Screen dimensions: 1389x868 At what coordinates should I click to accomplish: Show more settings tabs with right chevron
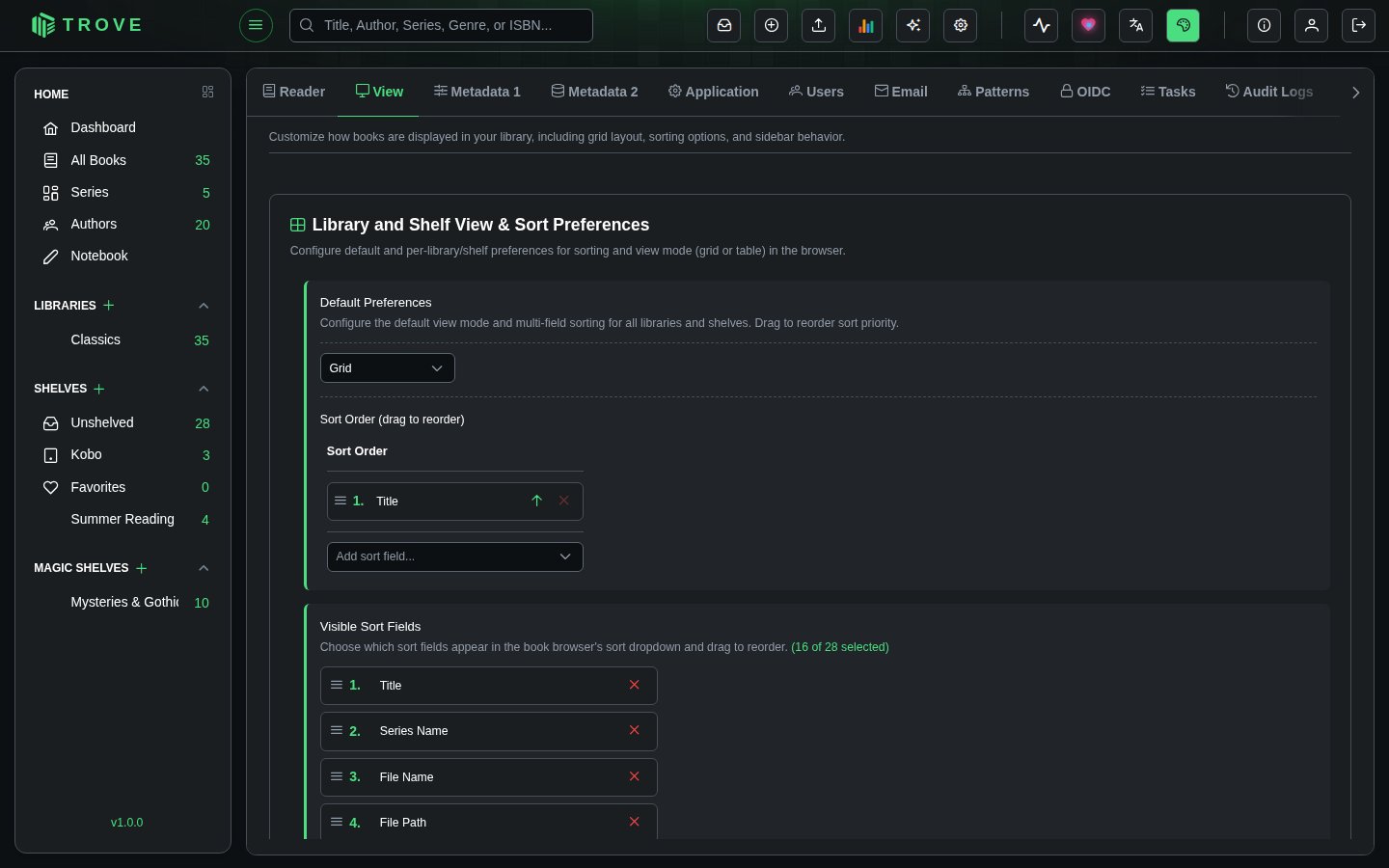(1355, 93)
